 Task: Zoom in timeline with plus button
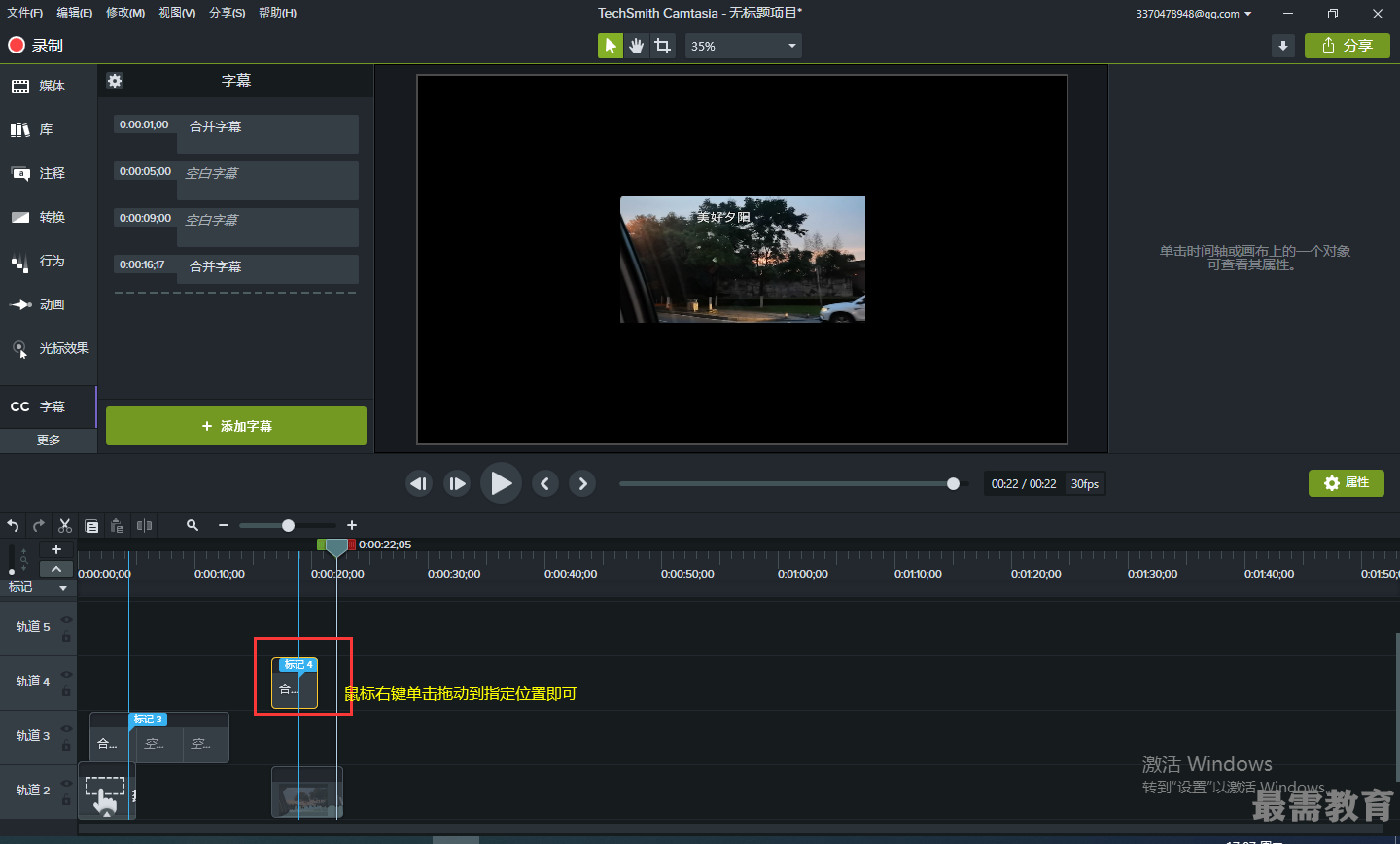[352, 525]
